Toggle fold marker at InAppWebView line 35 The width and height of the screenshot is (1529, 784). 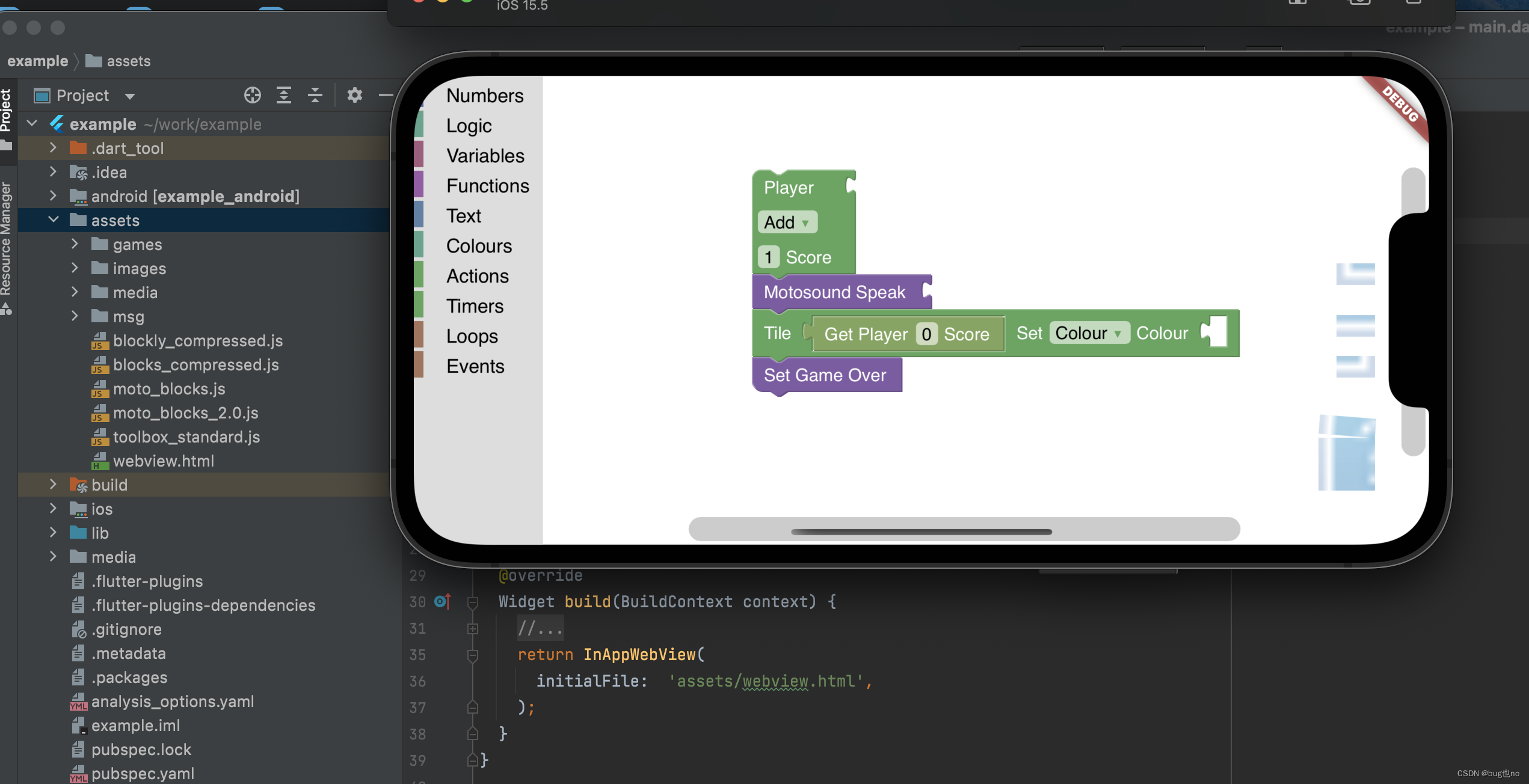(x=473, y=655)
